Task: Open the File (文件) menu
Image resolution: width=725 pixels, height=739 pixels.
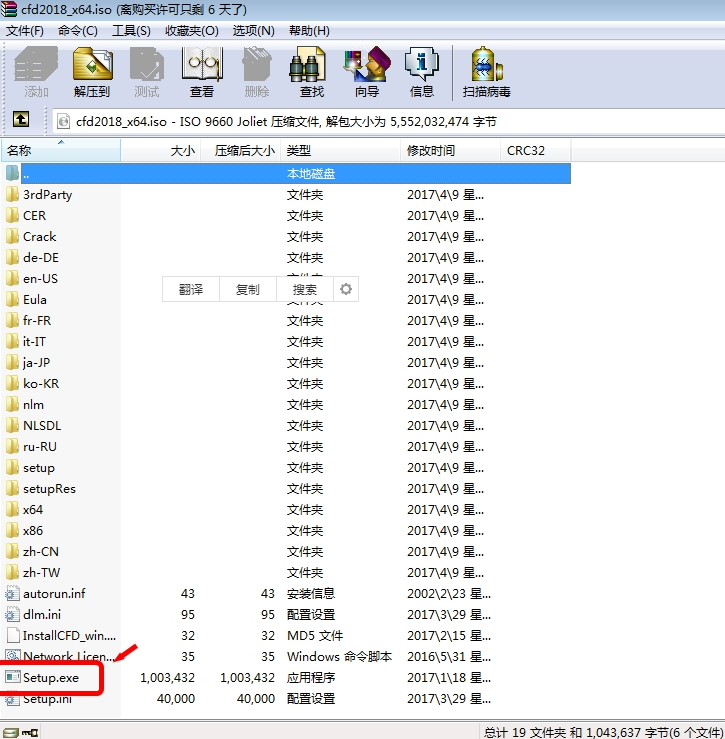Action: (x=25, y=31)
